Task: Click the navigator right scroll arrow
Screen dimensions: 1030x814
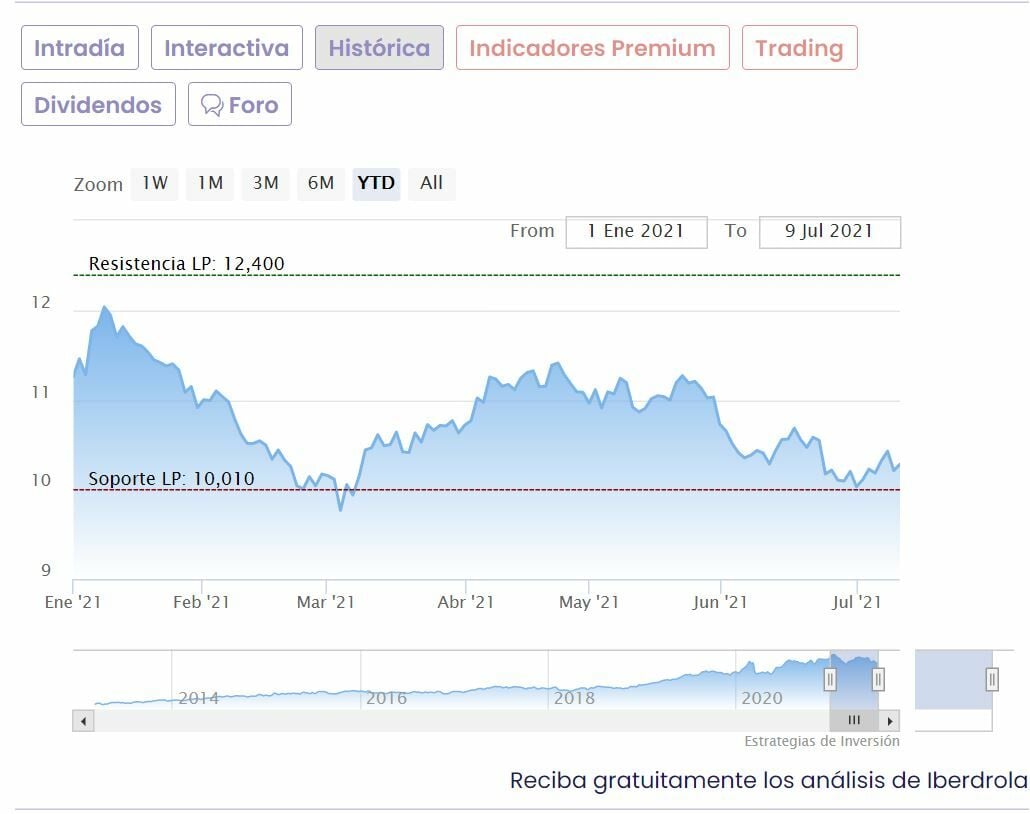Action: (890, 721)
